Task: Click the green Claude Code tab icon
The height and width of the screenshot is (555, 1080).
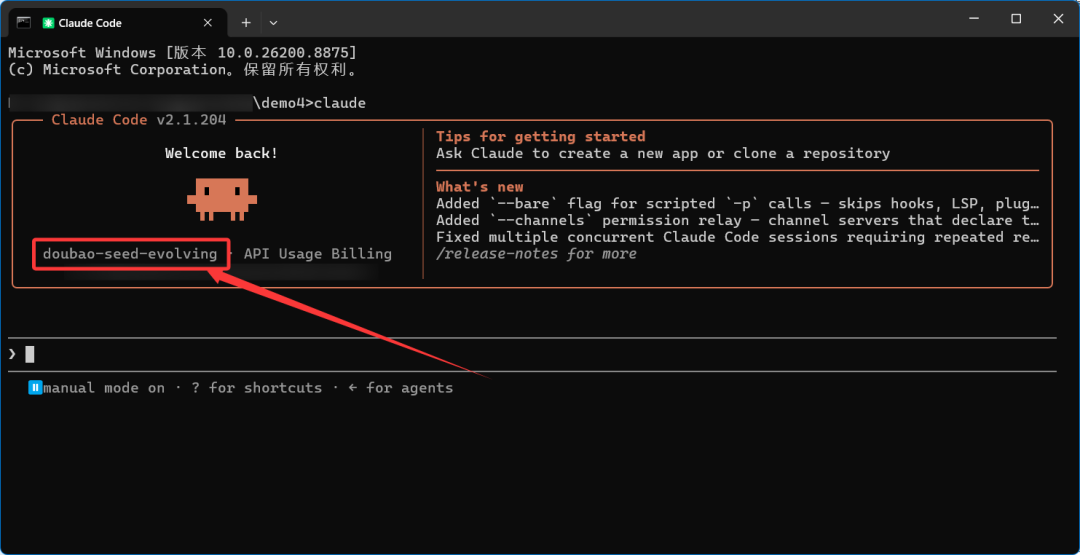Action: click(48, 23)
